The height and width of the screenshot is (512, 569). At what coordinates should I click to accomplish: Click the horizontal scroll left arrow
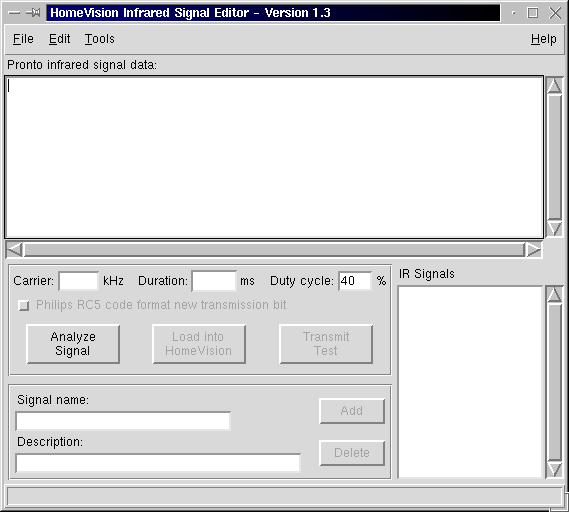(x=15, y=250)
